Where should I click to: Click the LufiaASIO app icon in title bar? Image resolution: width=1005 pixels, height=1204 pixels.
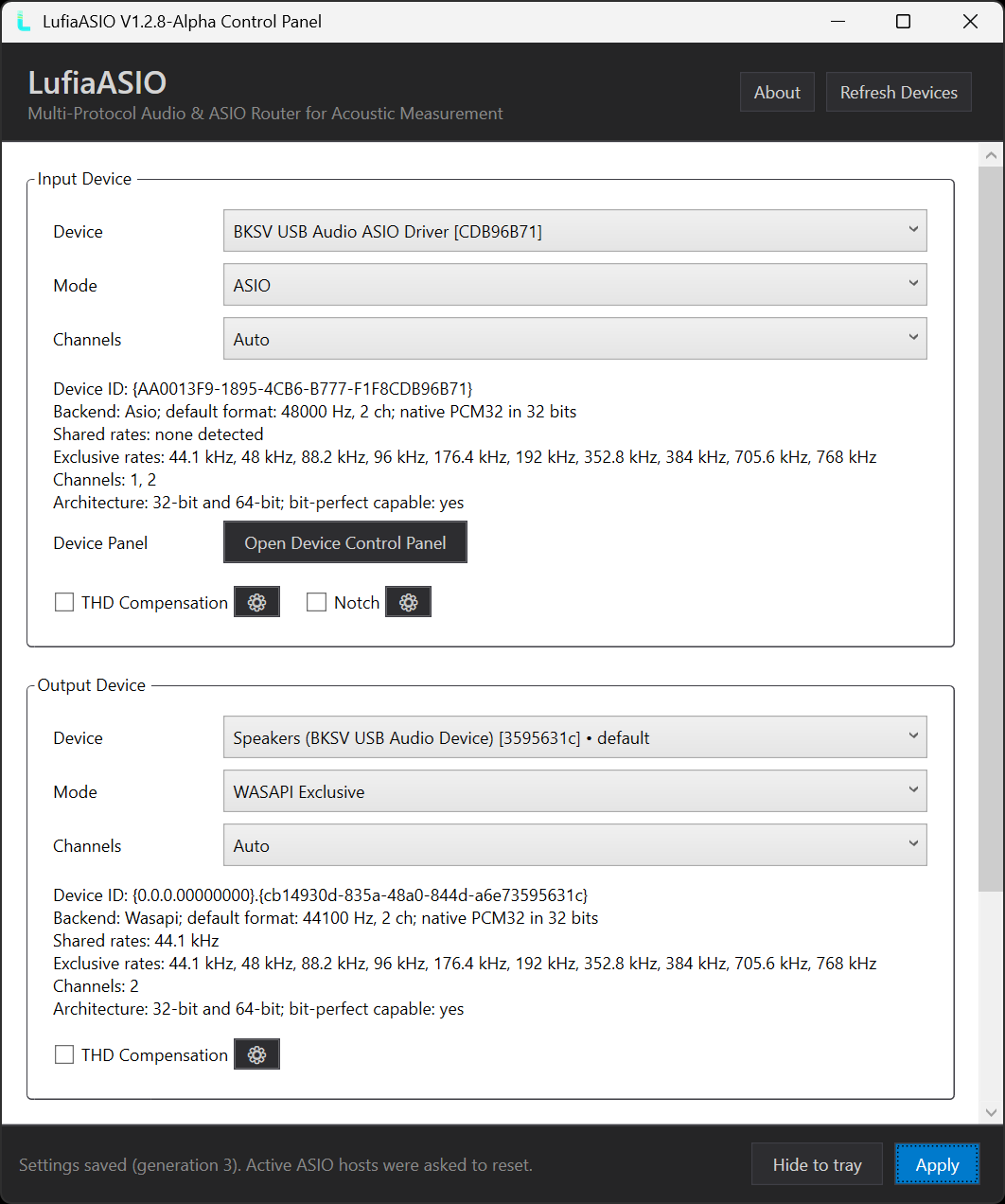click(x=23, y=21)
